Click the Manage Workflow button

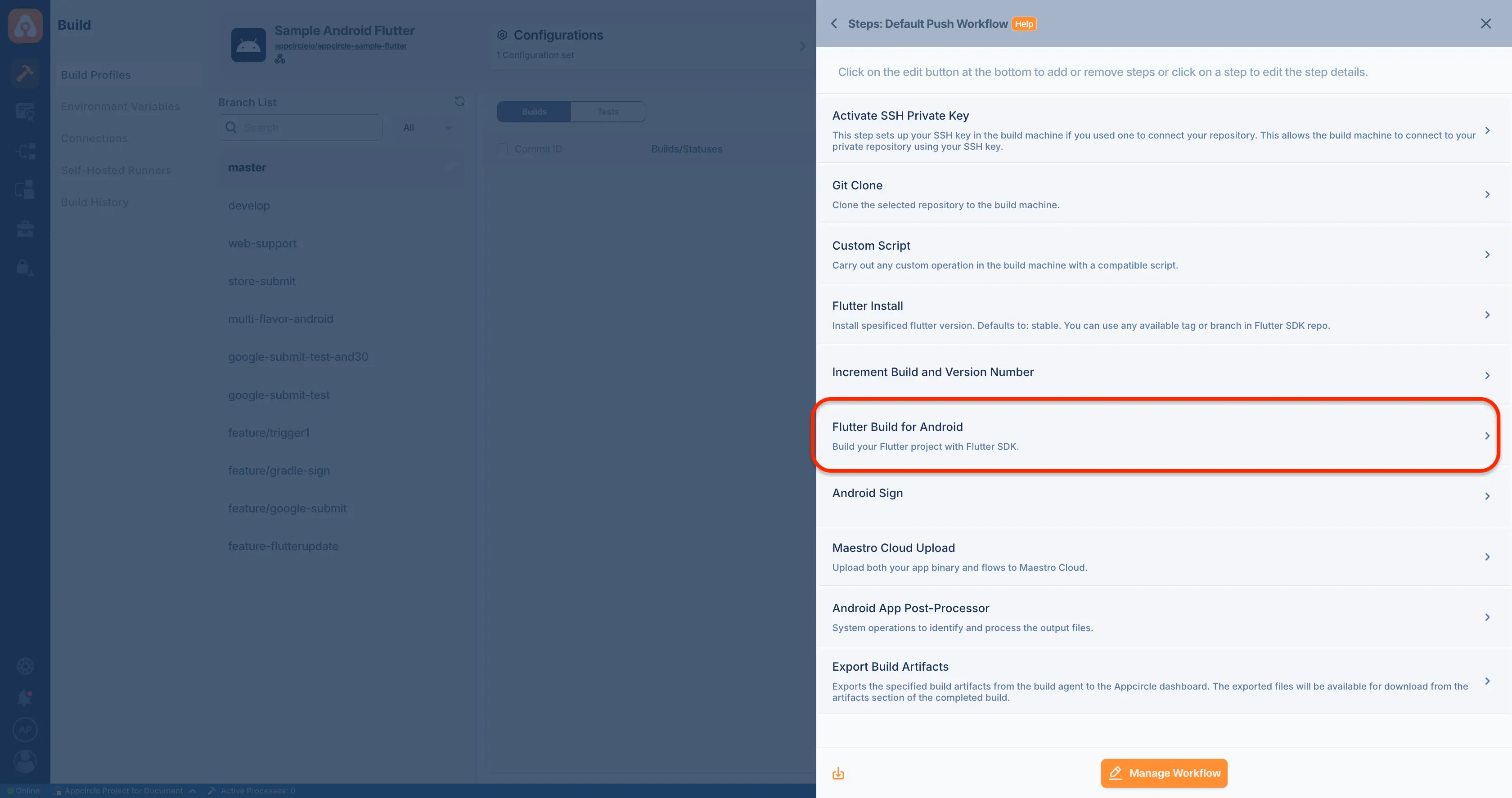[x=1164, y=773]
